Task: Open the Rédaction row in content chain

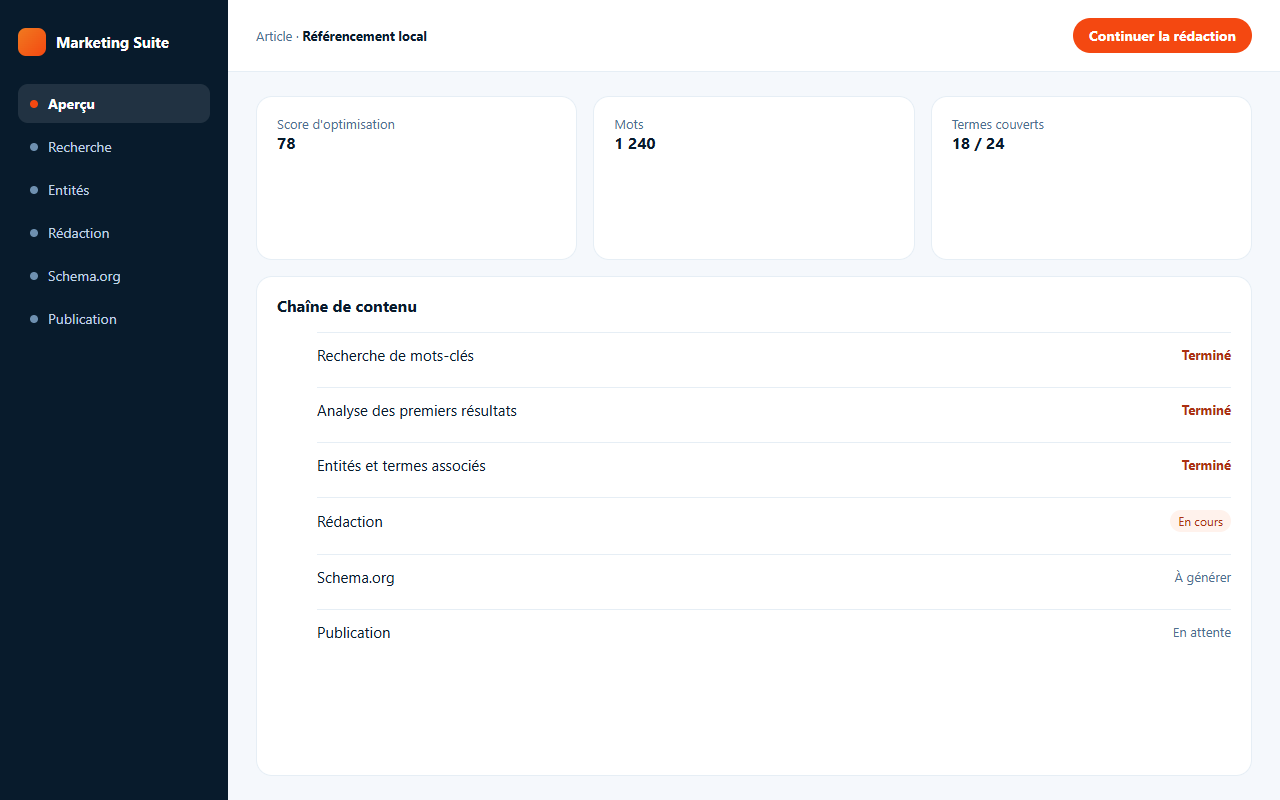Action: (774, 526)
